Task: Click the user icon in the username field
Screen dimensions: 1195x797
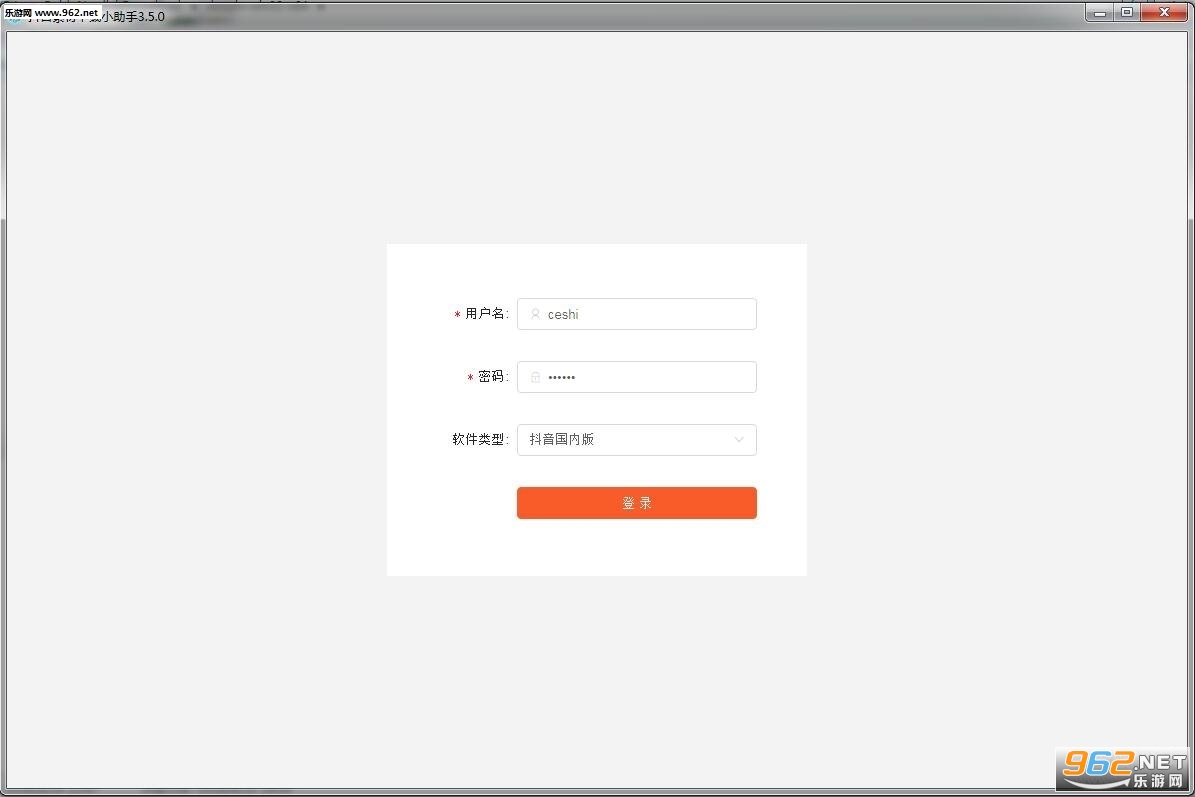Action: pos(535,314)
